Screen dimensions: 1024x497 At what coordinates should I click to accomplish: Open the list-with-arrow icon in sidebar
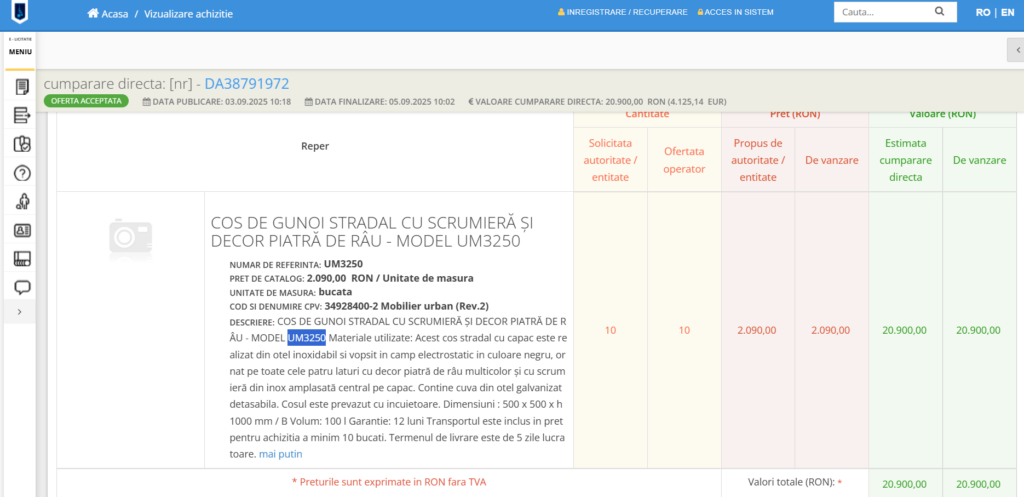(x=21, y=116)
